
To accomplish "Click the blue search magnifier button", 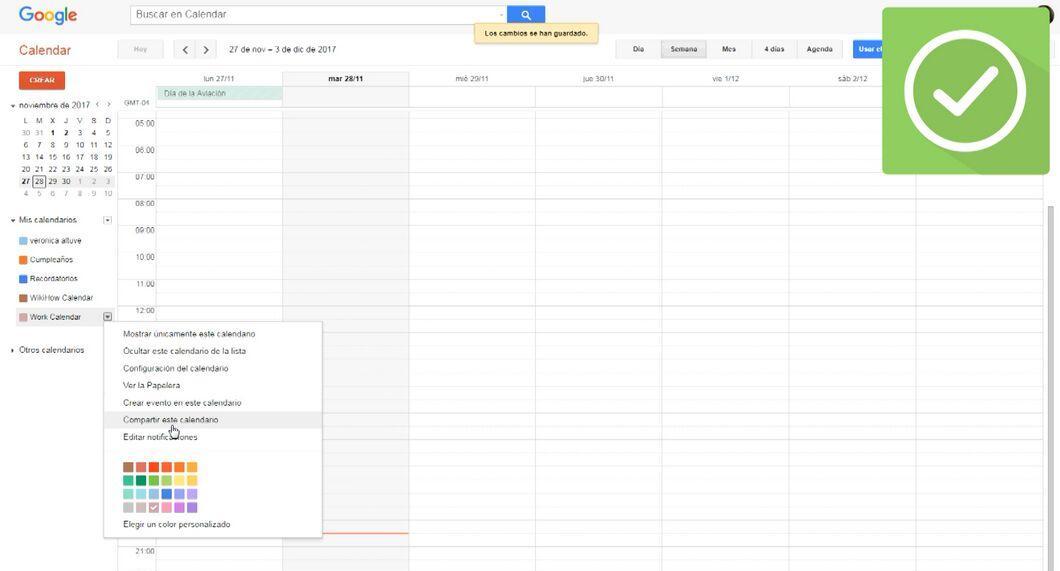I will pos(526,14).
